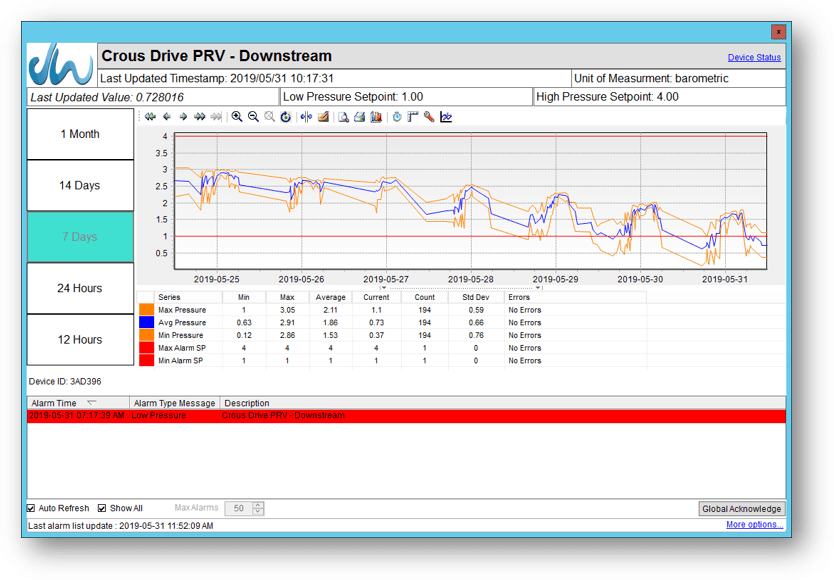Click the 2019-05-28 date axis label
Image resolution: width=834 pixels, height=580 pixels.
pos(471,279)
